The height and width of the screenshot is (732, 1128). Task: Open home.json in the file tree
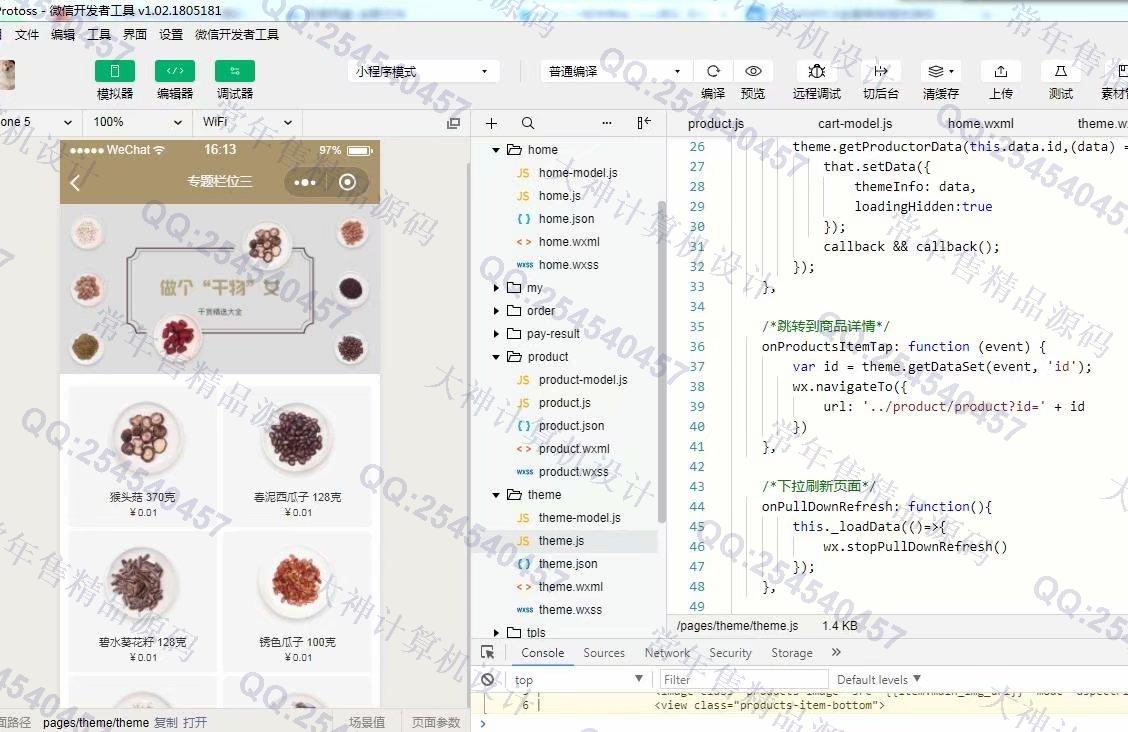[x=566, y=219]
